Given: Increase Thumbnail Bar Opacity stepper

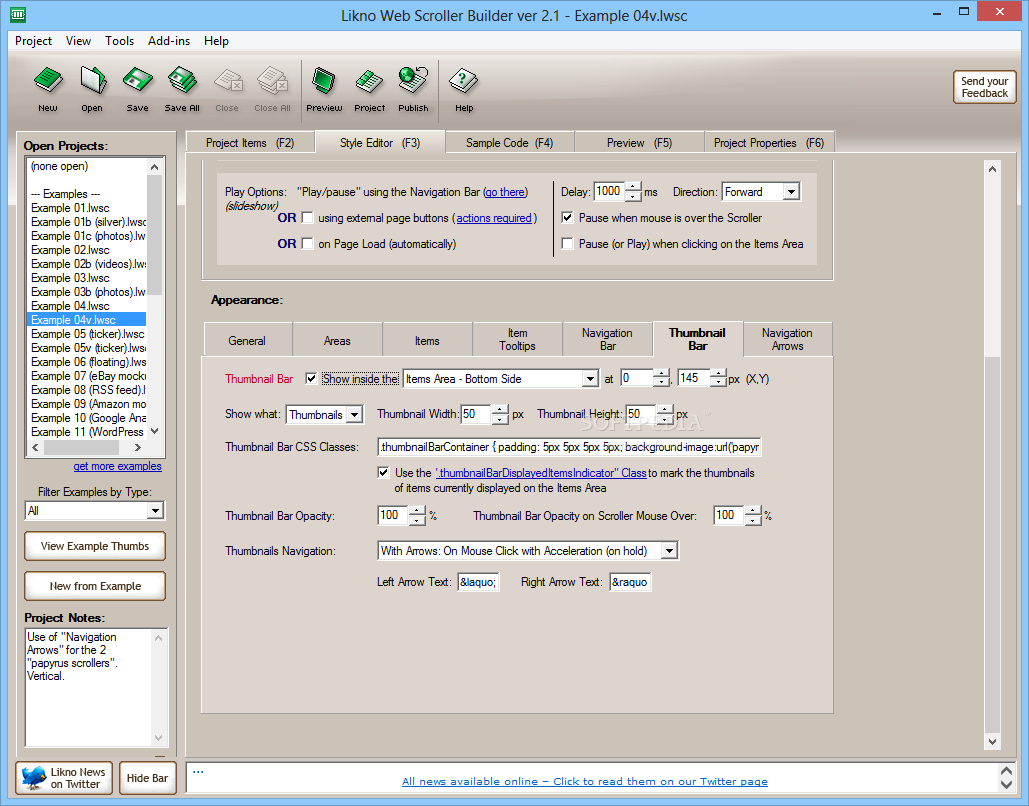Looking at the screenshot, I should click(x=417, y=511).
